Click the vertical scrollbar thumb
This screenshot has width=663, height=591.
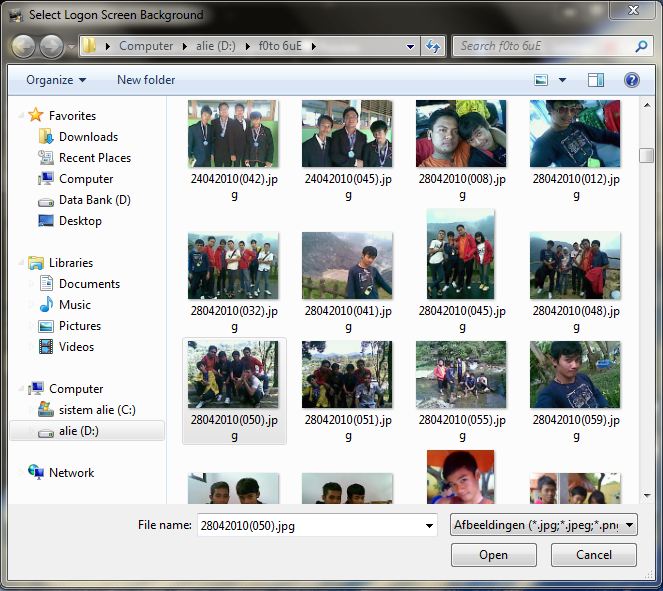point(647,155)
